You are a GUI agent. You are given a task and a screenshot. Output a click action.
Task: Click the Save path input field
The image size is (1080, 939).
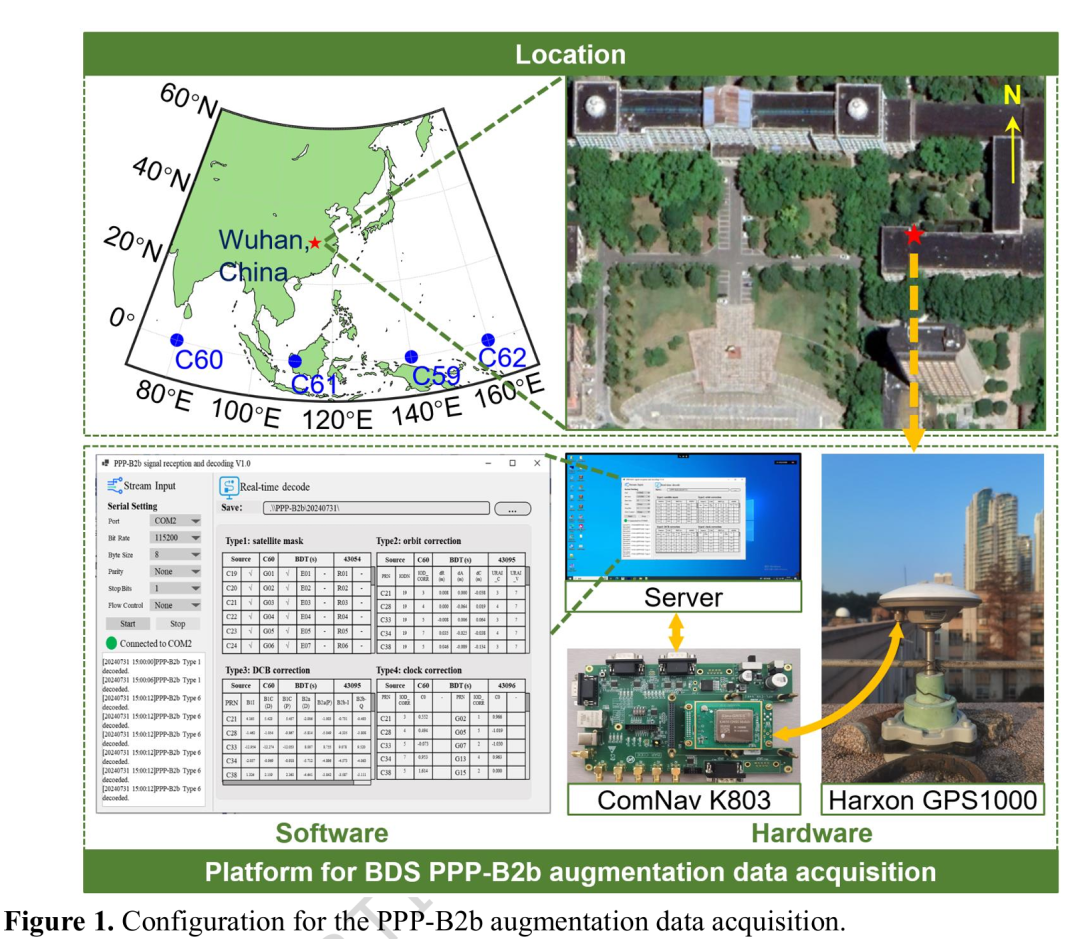376,508
